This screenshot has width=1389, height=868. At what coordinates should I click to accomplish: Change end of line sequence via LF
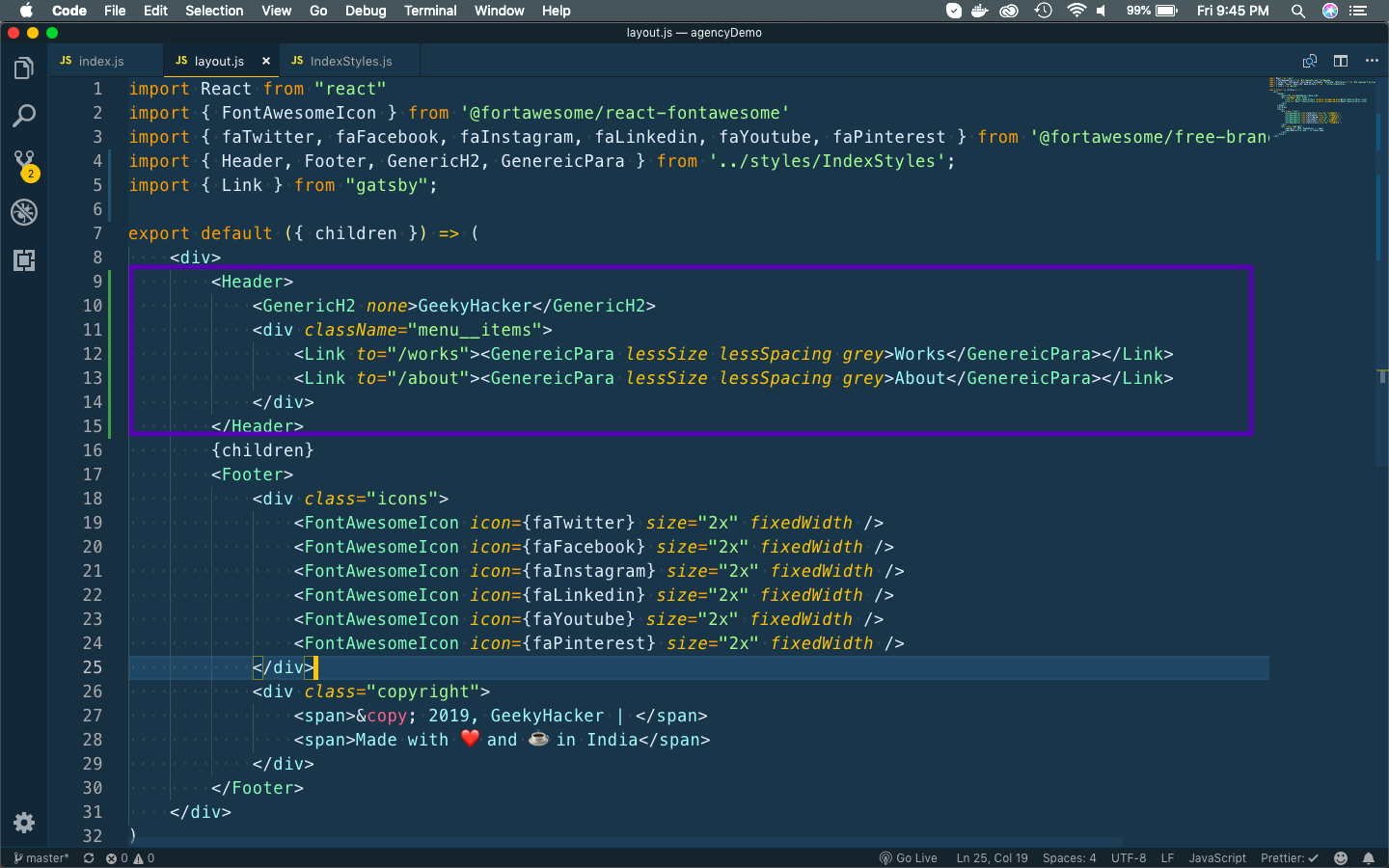pos(1167,858)
